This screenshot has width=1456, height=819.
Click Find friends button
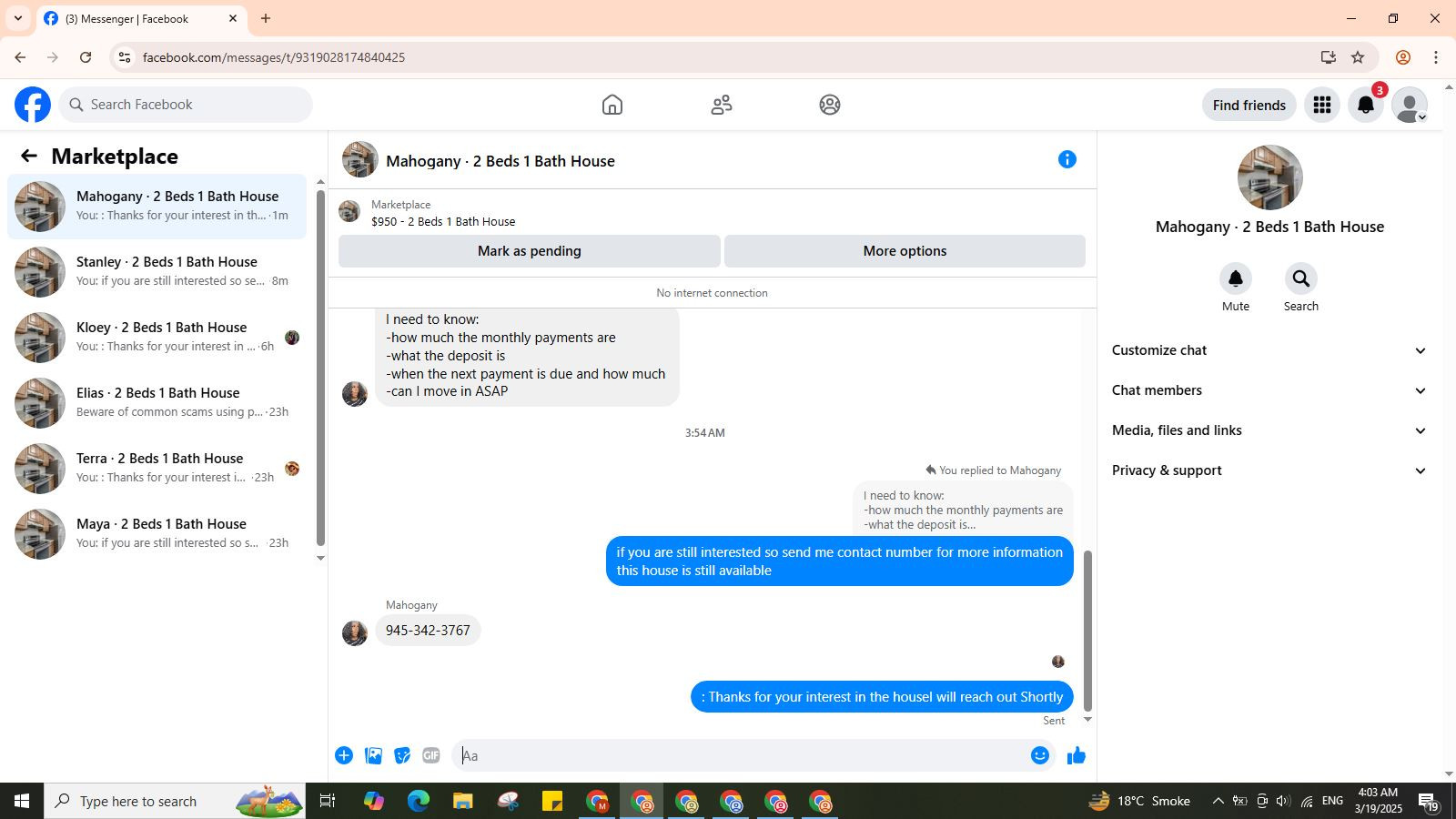tap(1249, 105)
